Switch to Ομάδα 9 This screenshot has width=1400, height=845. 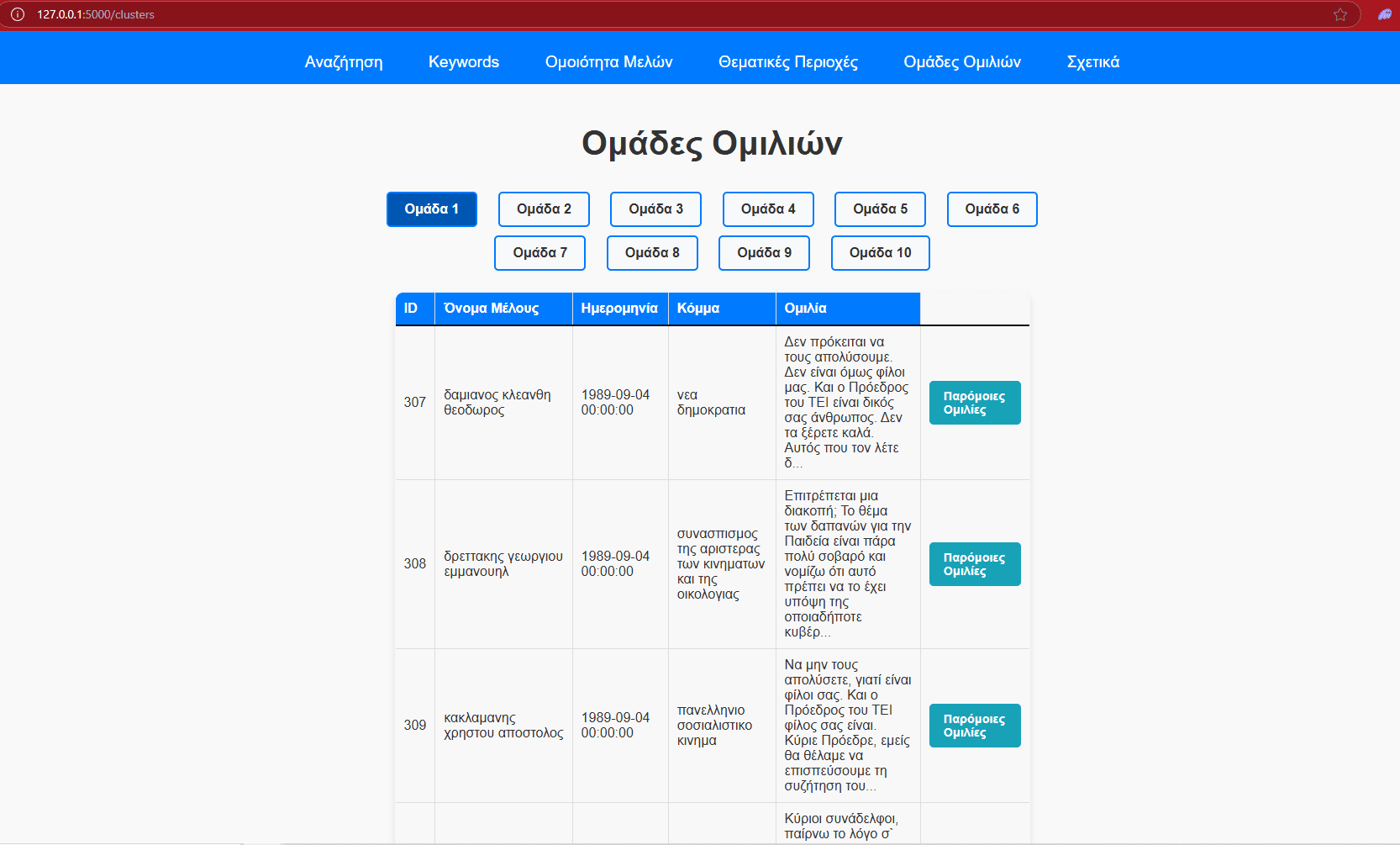point(765,253)
